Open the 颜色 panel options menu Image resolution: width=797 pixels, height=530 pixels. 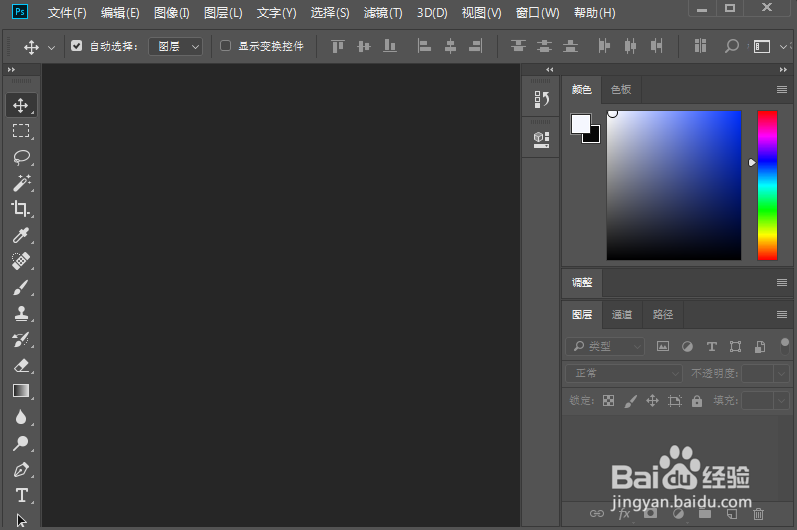pyautogui.click(x=782, y=89)
